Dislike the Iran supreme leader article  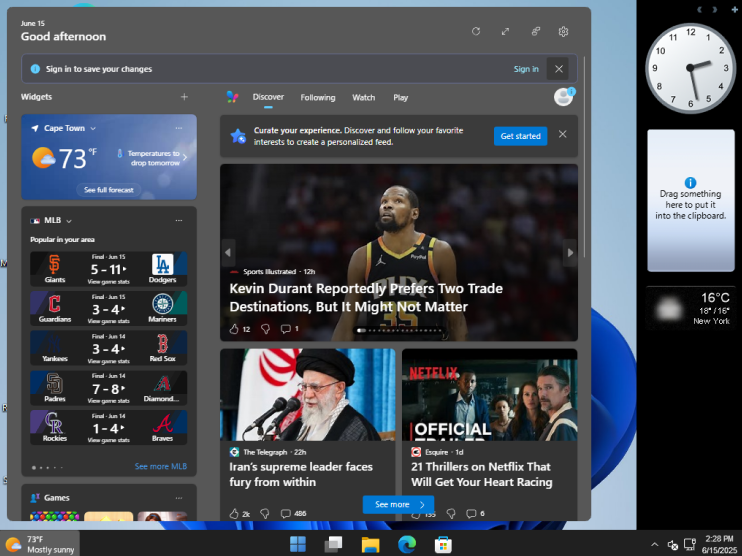(x=265, y=513)
